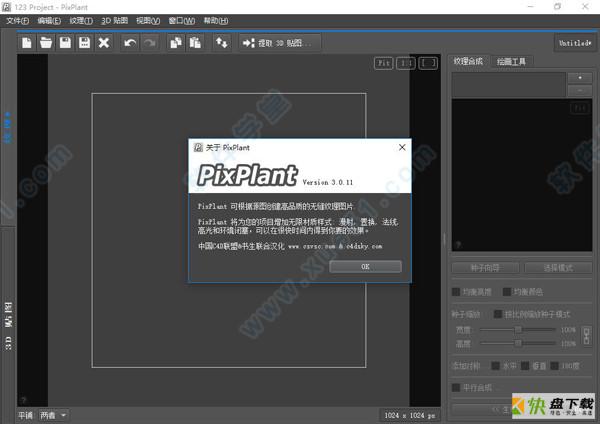Open the 平铺 两者 dropdown in the status bar

[53, 415]
